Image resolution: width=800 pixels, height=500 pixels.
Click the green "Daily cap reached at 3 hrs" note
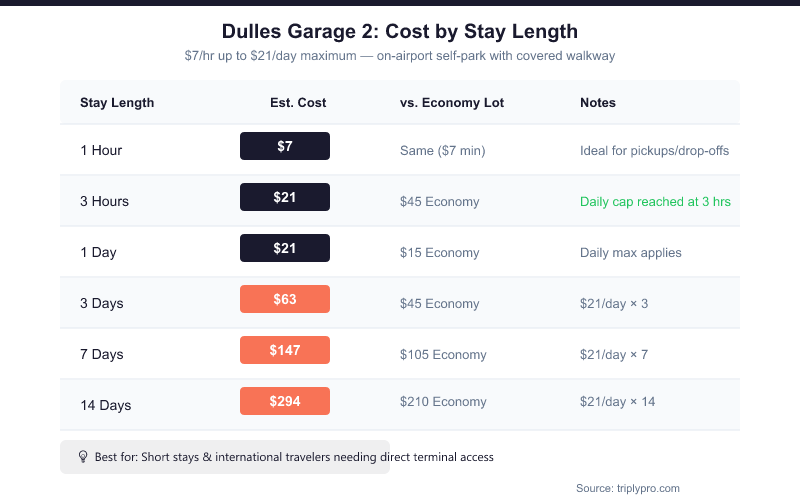coord(655,201)
